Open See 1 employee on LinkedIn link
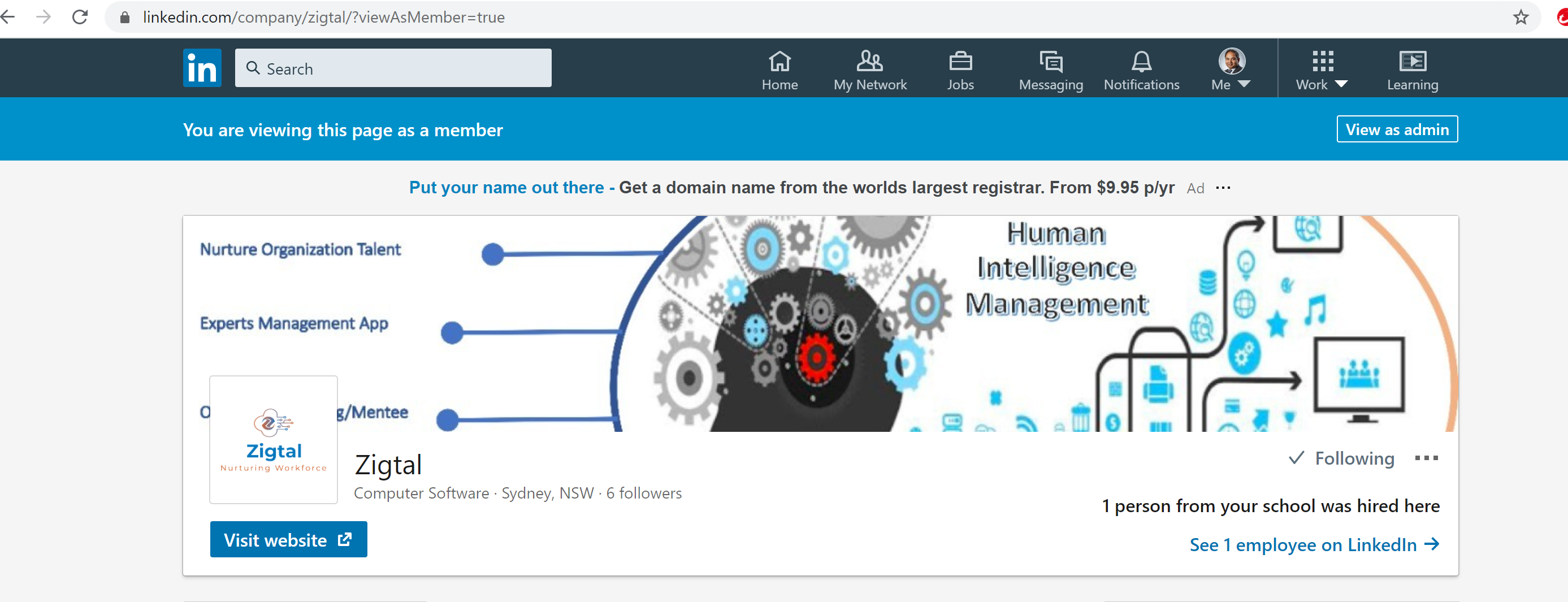 pos(1314,544)
